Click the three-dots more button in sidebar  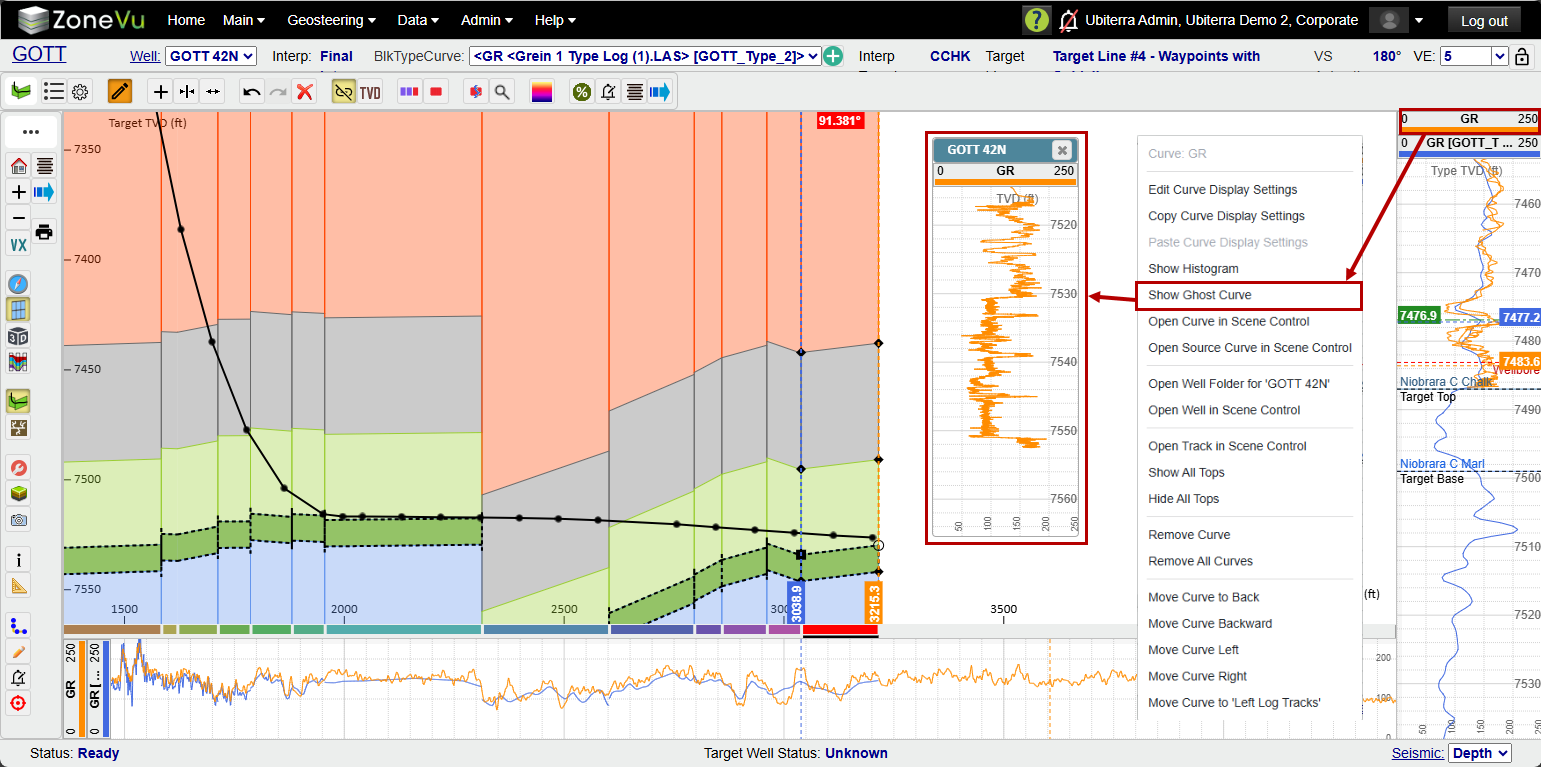[31, 131]
